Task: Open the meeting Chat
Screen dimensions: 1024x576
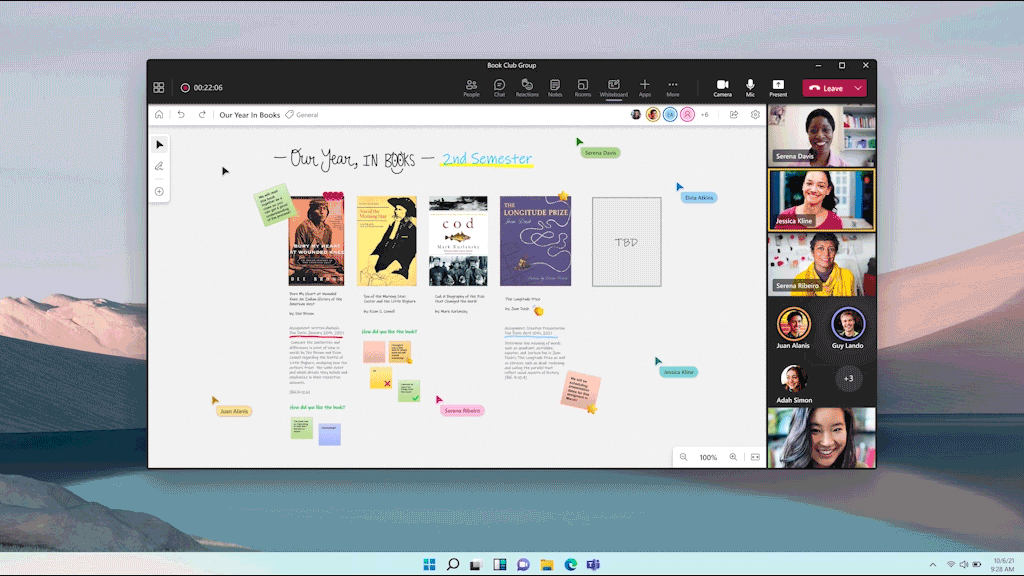Action: tap(499, 88)
